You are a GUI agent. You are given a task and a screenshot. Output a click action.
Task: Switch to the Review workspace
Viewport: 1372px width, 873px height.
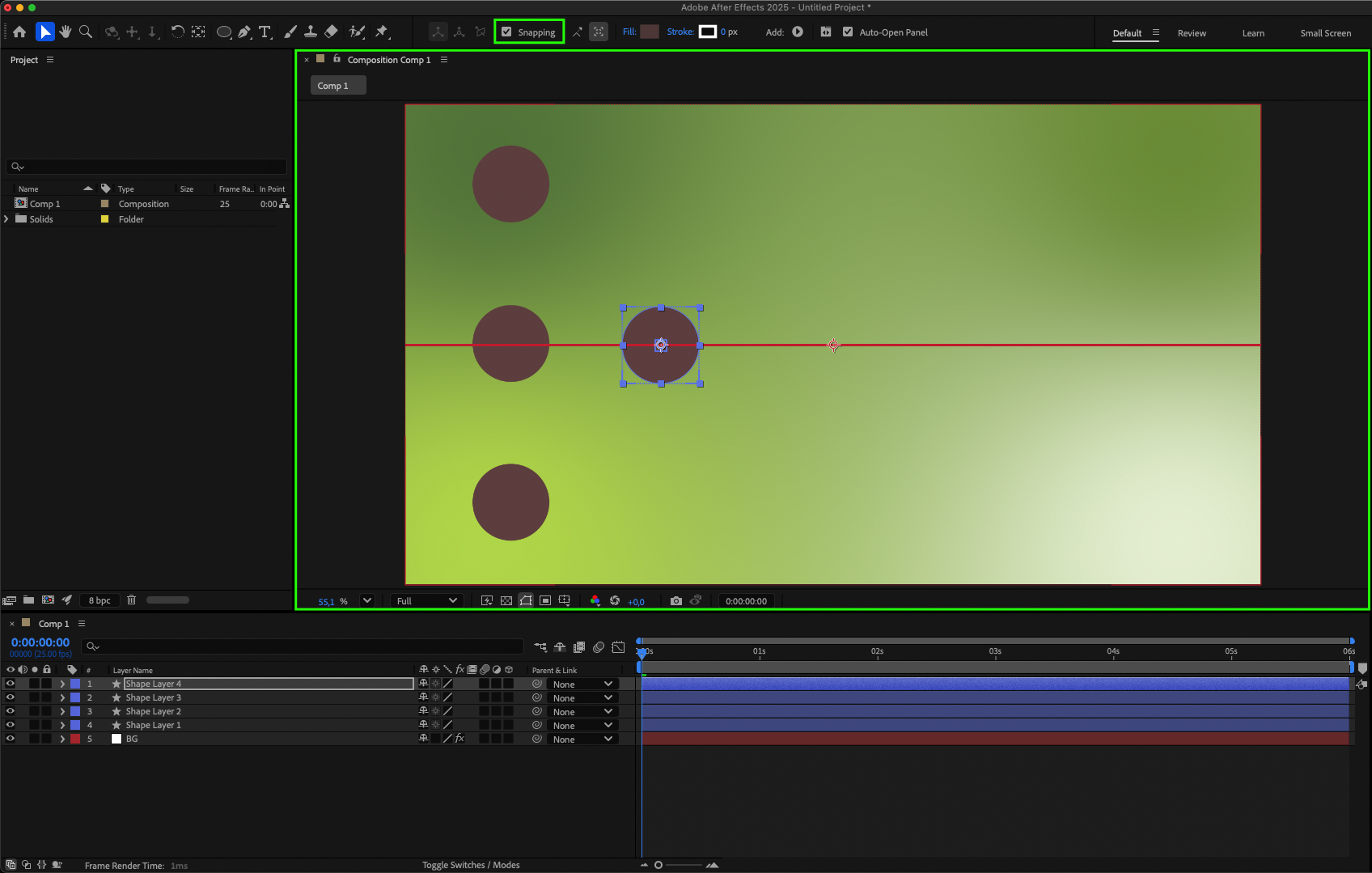[x=1191, y=33]
